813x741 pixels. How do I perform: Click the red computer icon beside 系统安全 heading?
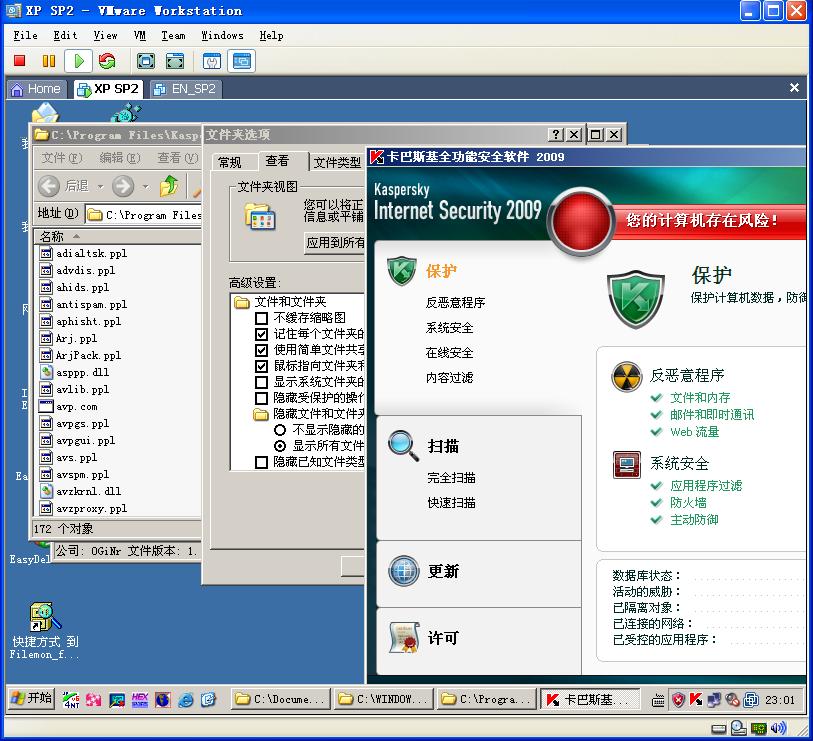point(626,464)
